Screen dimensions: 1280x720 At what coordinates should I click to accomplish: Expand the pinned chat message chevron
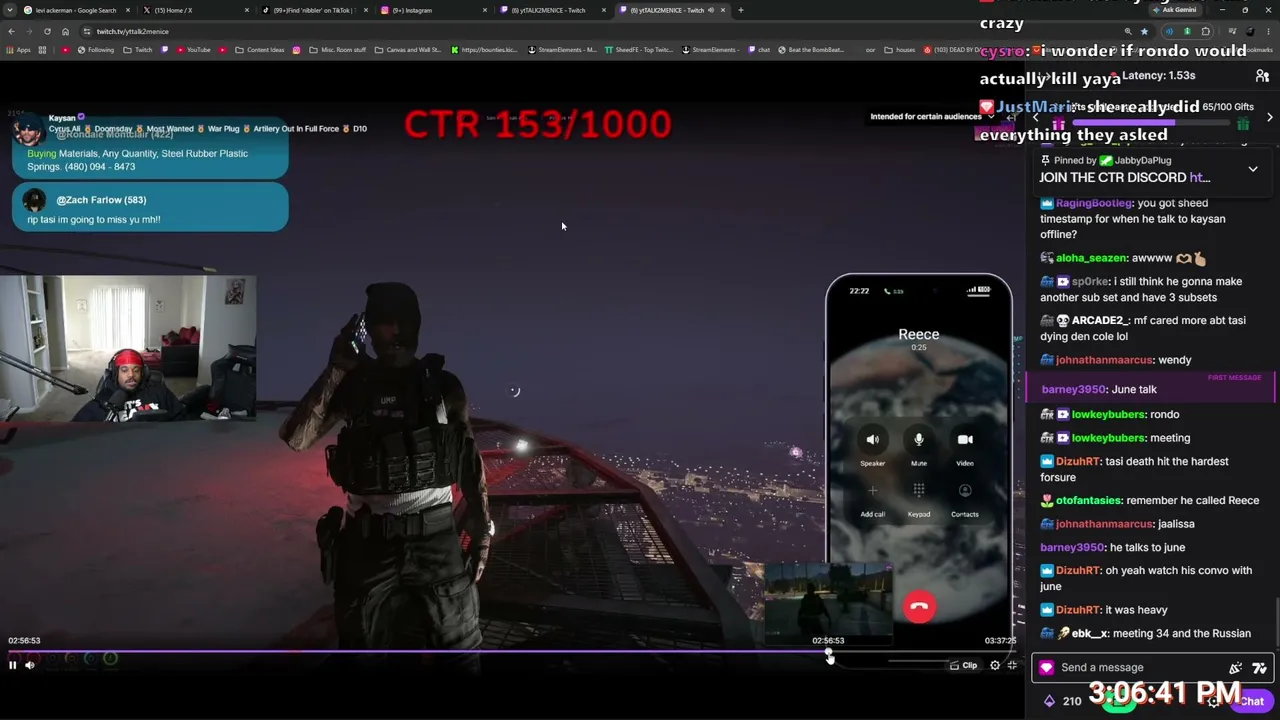point(1253,169)
